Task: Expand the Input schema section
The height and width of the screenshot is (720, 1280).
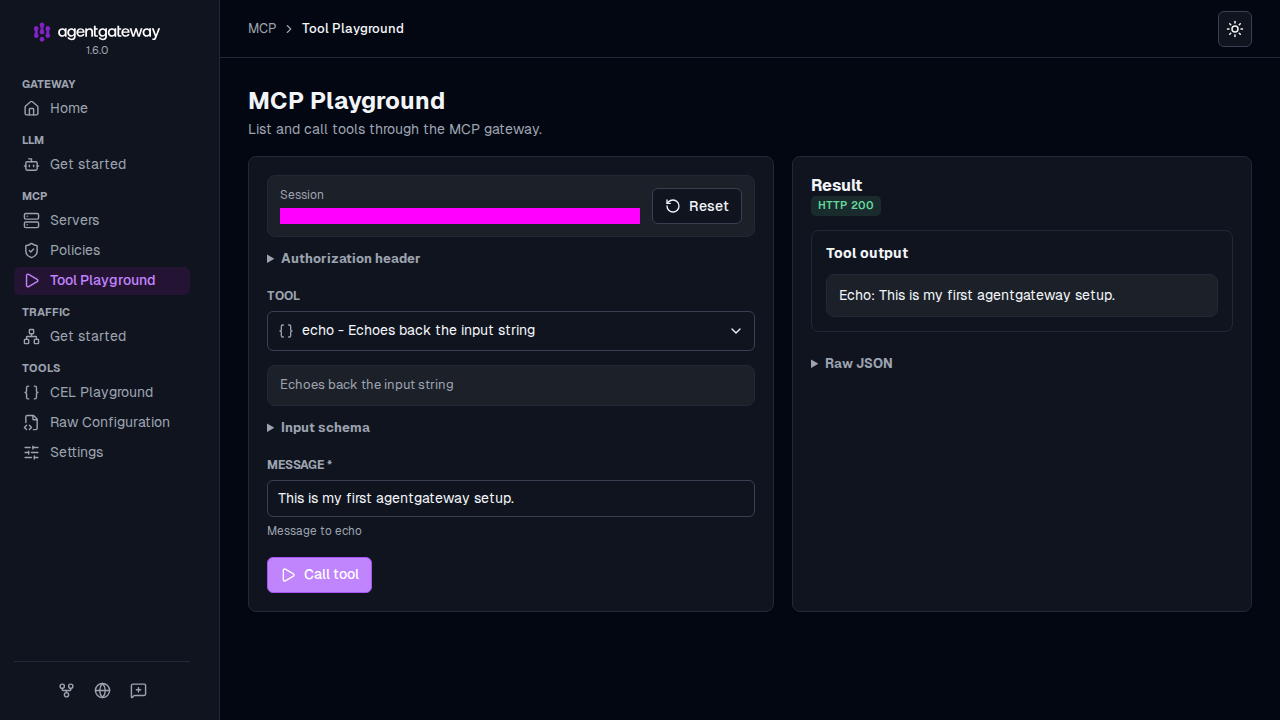Action: pyautogui.click(x=319, y=427)
